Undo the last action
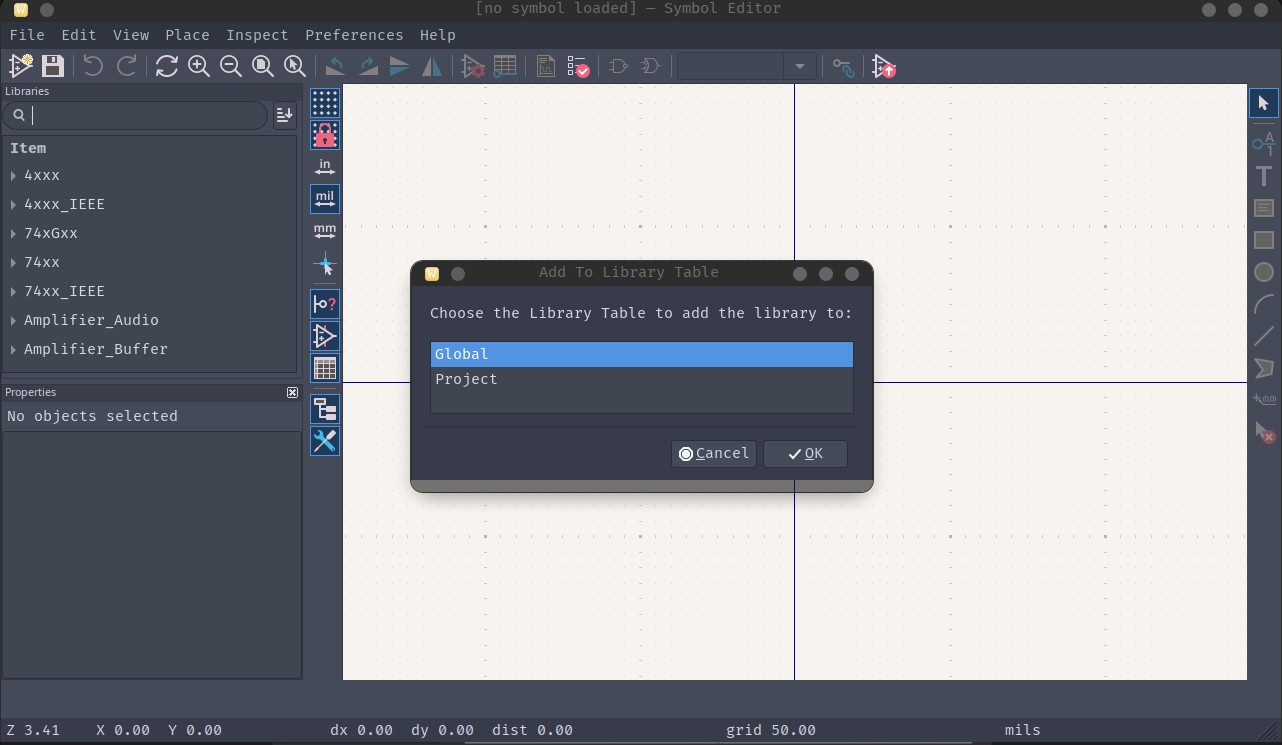The width and height of the screenshot is (1282, 745). click(91, 66)
